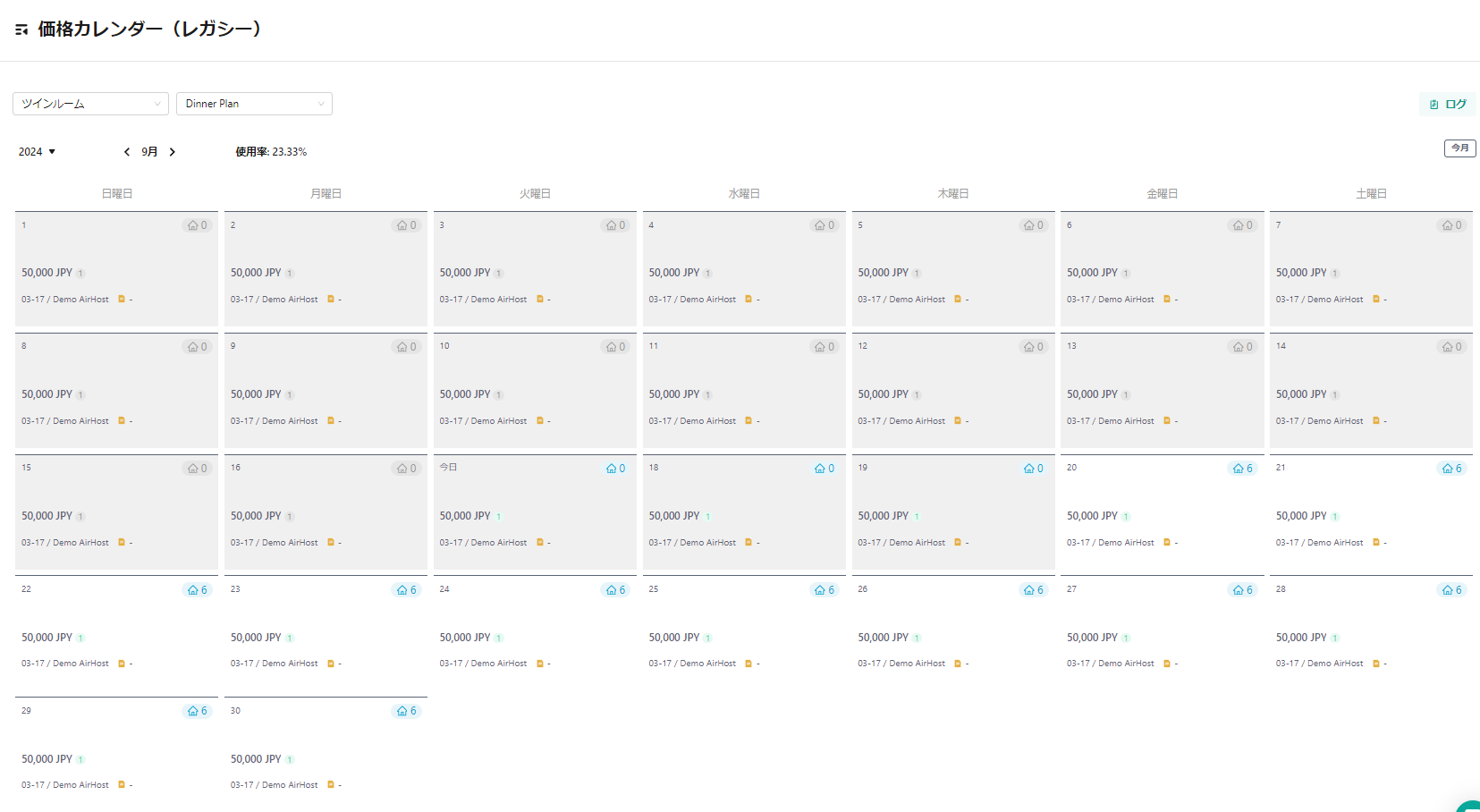Click the 今月 button
This screenshot has width=1480, height=812.
1460,148
